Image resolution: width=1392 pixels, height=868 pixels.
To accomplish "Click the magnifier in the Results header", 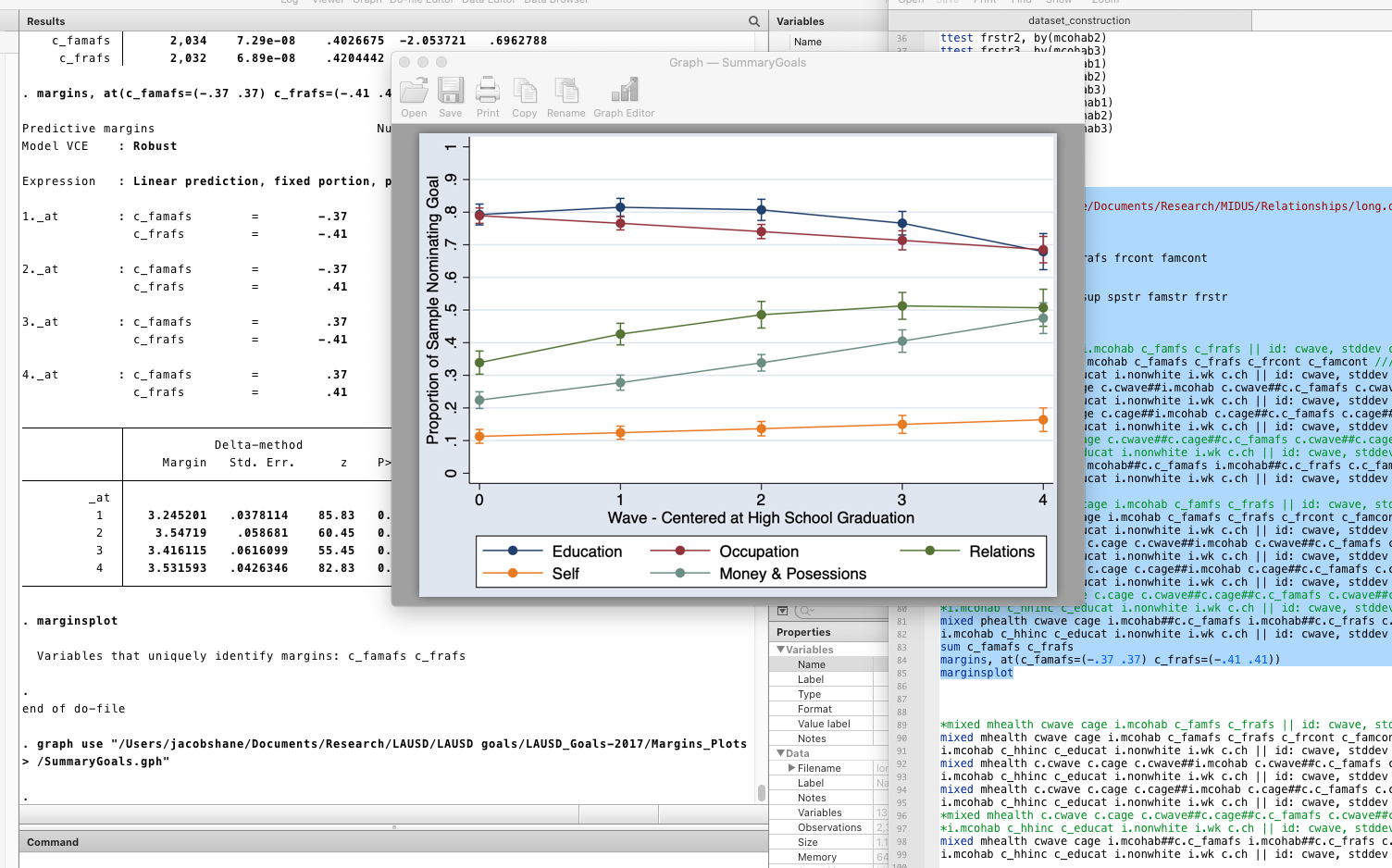I will [754, 21].
